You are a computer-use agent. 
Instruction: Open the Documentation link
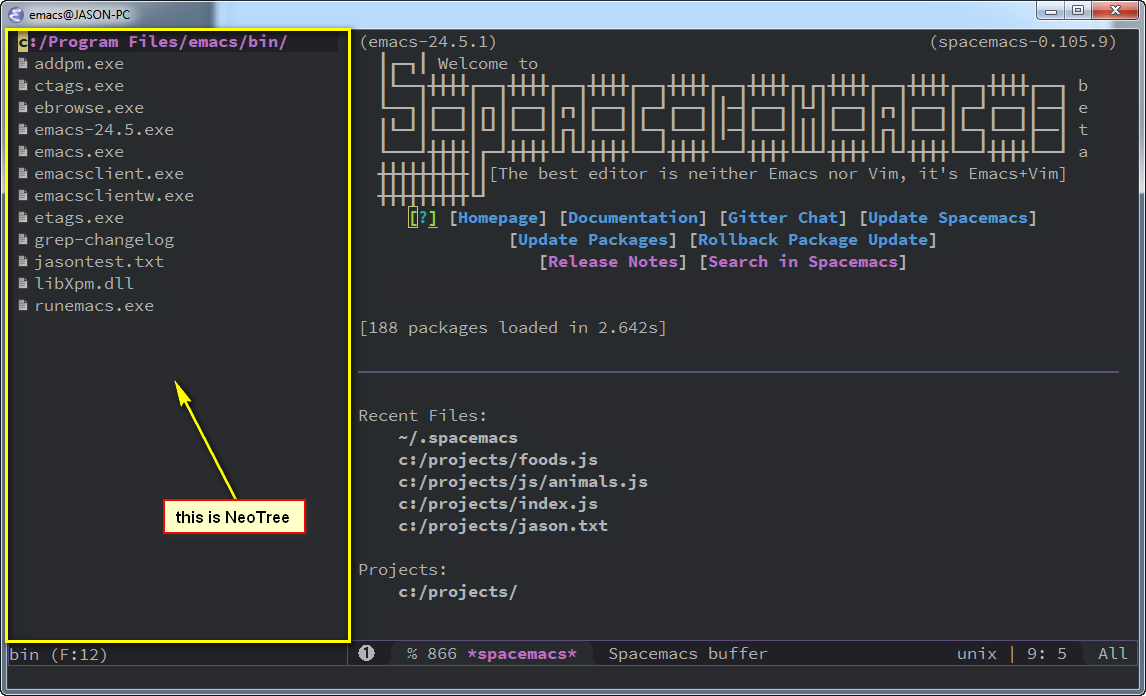point(633,218)
